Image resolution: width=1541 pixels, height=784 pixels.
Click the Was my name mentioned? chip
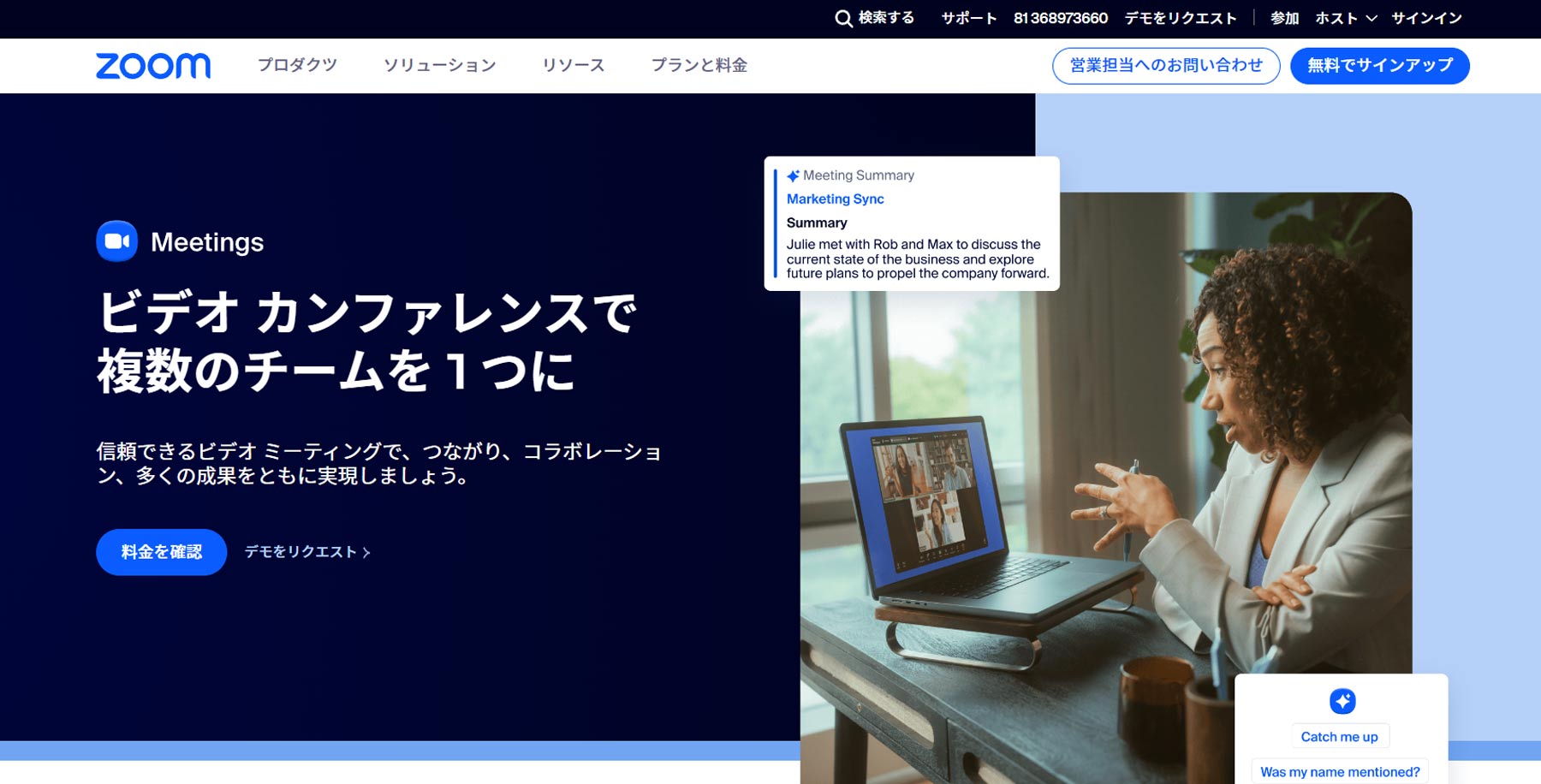point(1340,772)
